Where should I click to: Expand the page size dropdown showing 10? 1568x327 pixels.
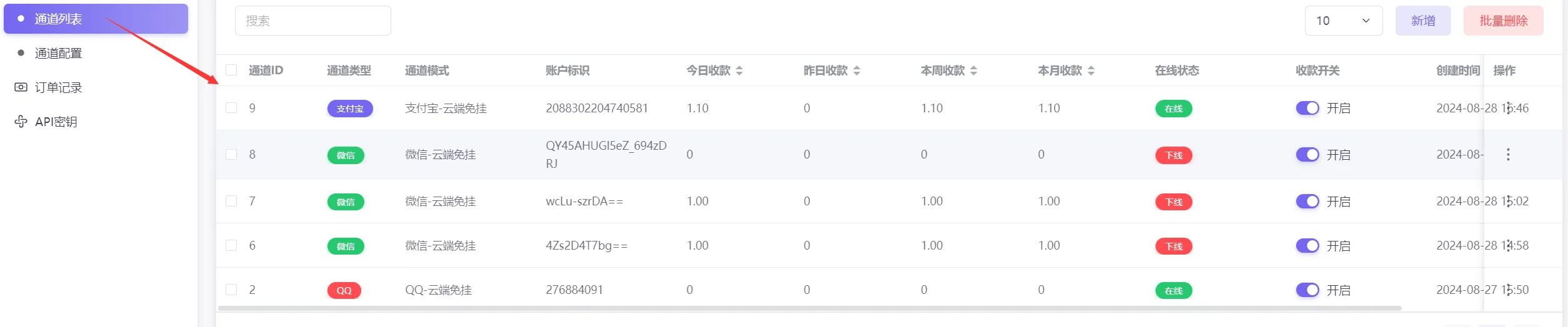point(1343,21)
